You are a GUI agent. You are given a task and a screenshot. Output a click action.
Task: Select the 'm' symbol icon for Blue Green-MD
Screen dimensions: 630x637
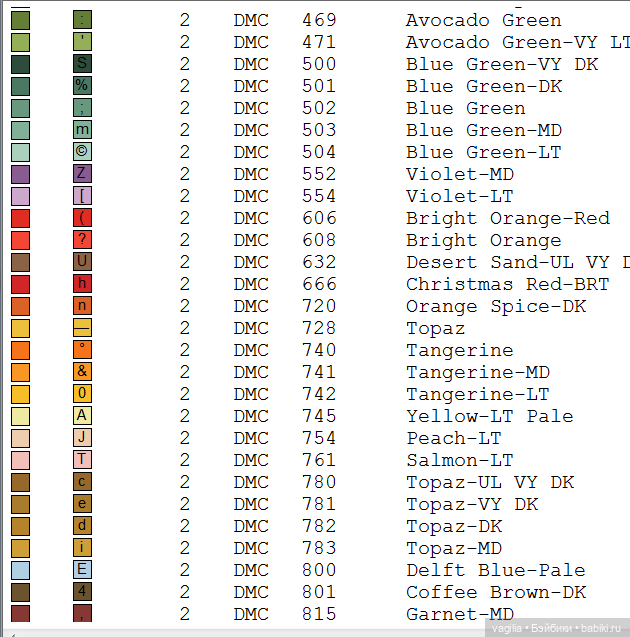(x=82, y=130)
